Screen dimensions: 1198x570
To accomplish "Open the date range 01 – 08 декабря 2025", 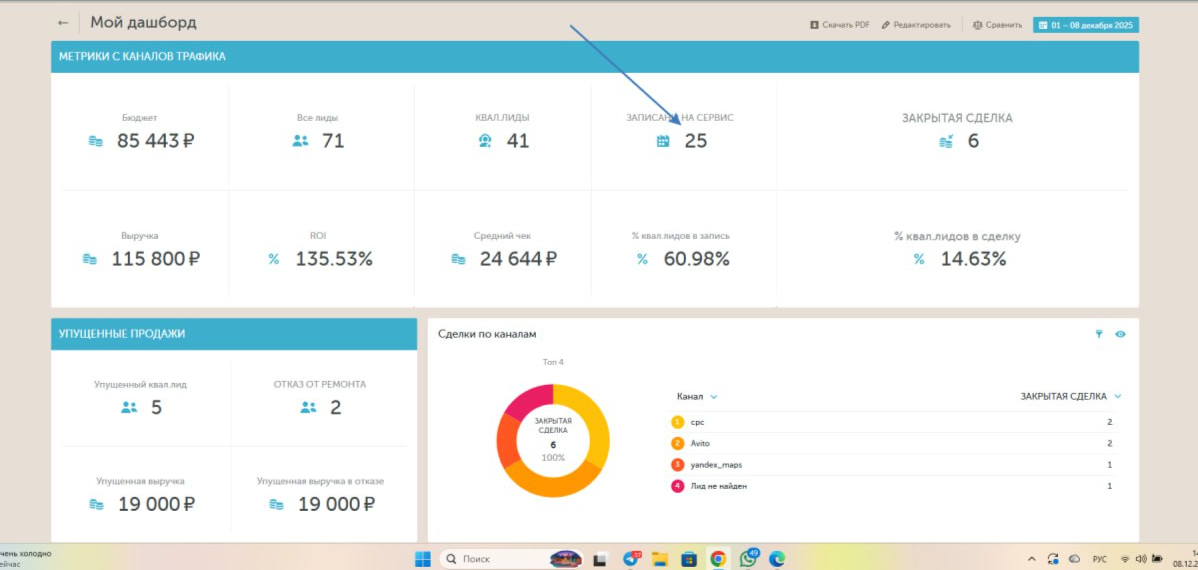I will click(1086, 24).
